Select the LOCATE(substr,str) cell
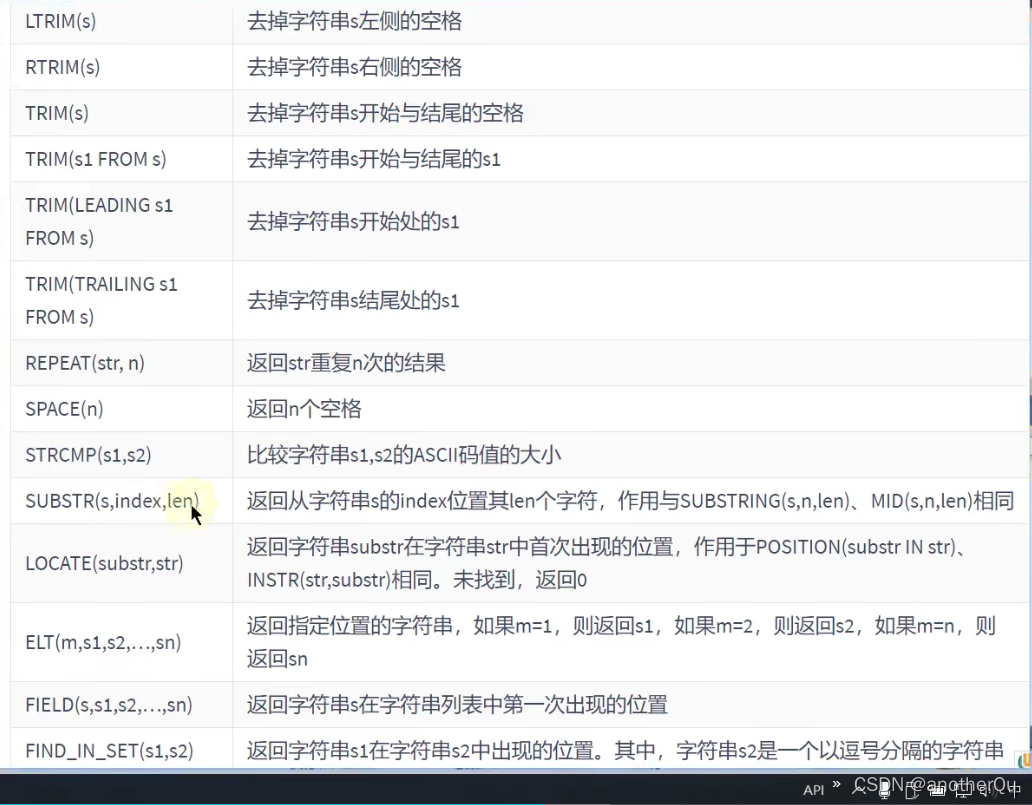The height and width of the screenshot is (805, 1032). coord(122,564)
